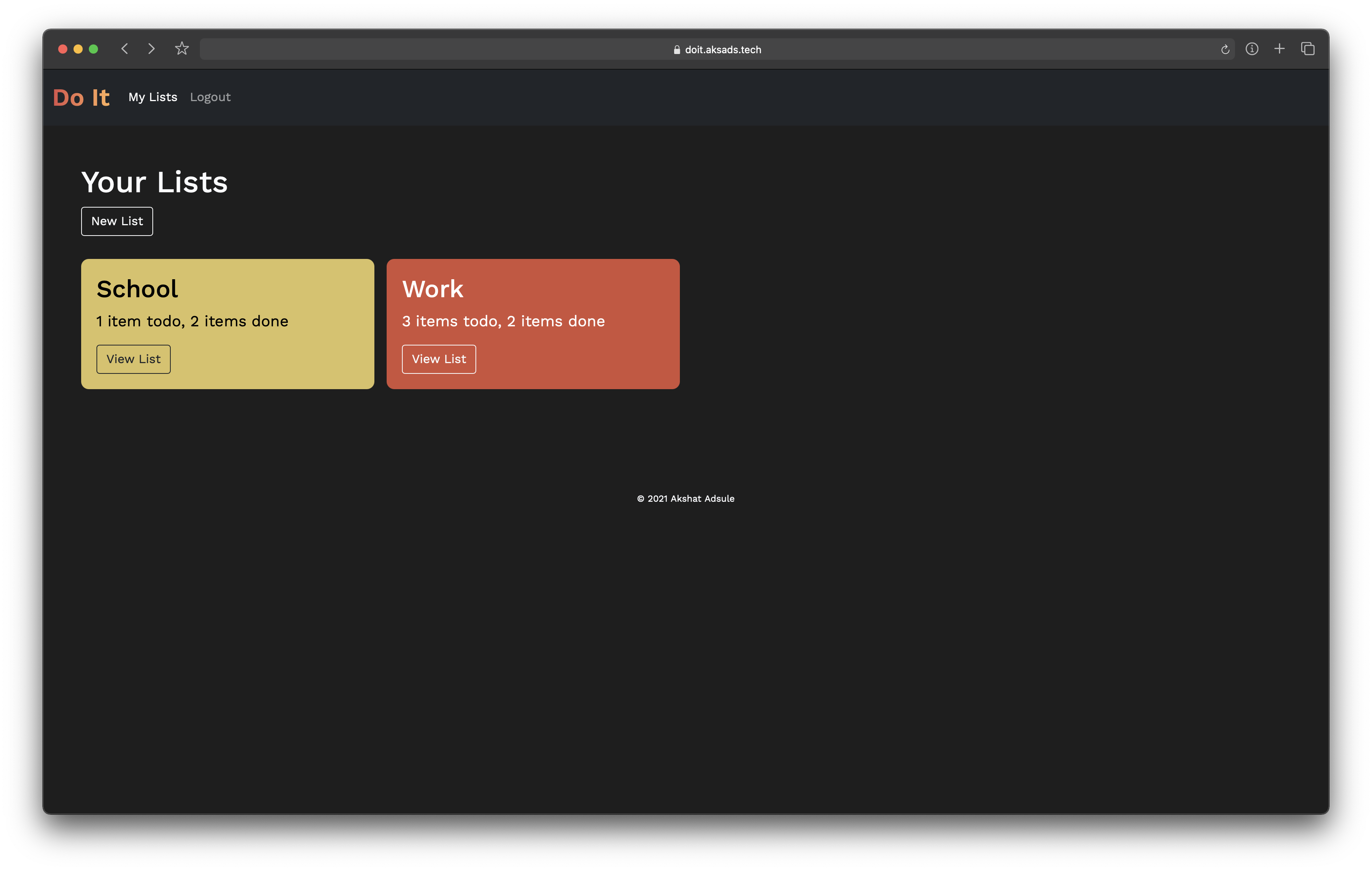Reload the page using refresh icon
Screen dimensions: 1372x871
pyautogui.click(x=1225, y=49)
